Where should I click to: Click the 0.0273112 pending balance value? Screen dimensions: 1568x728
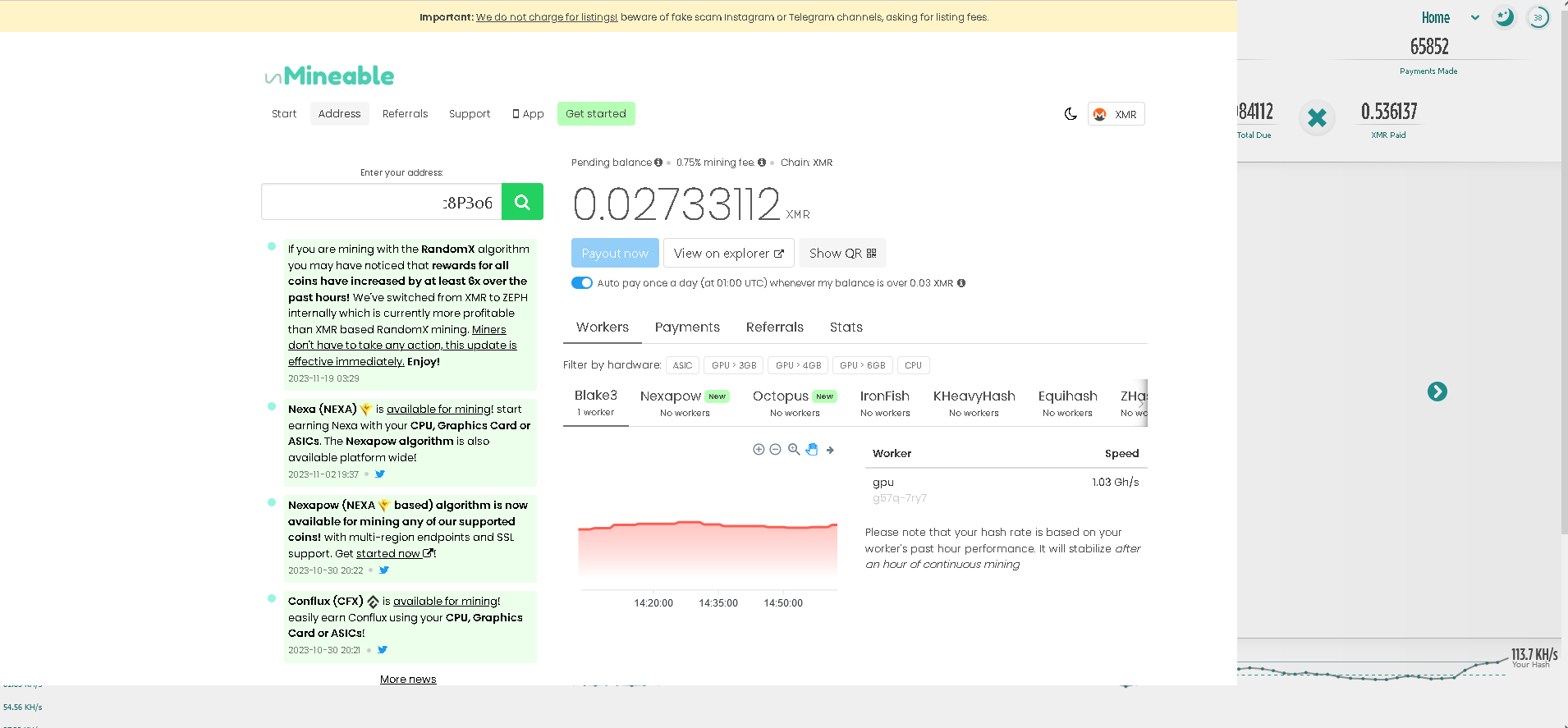pyautogui.click(x=677, y=204)
